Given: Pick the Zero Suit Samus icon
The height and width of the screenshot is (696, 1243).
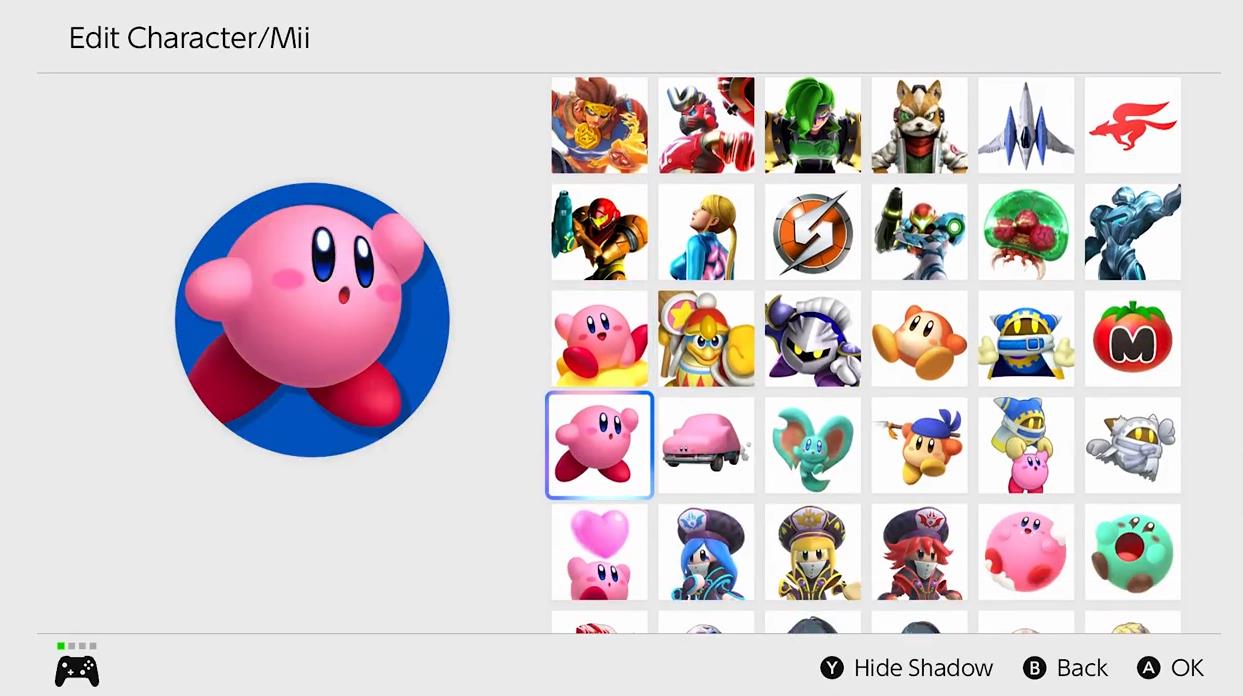Looking at the screenshot, I should pyautogui.click(x=706, y=232).
